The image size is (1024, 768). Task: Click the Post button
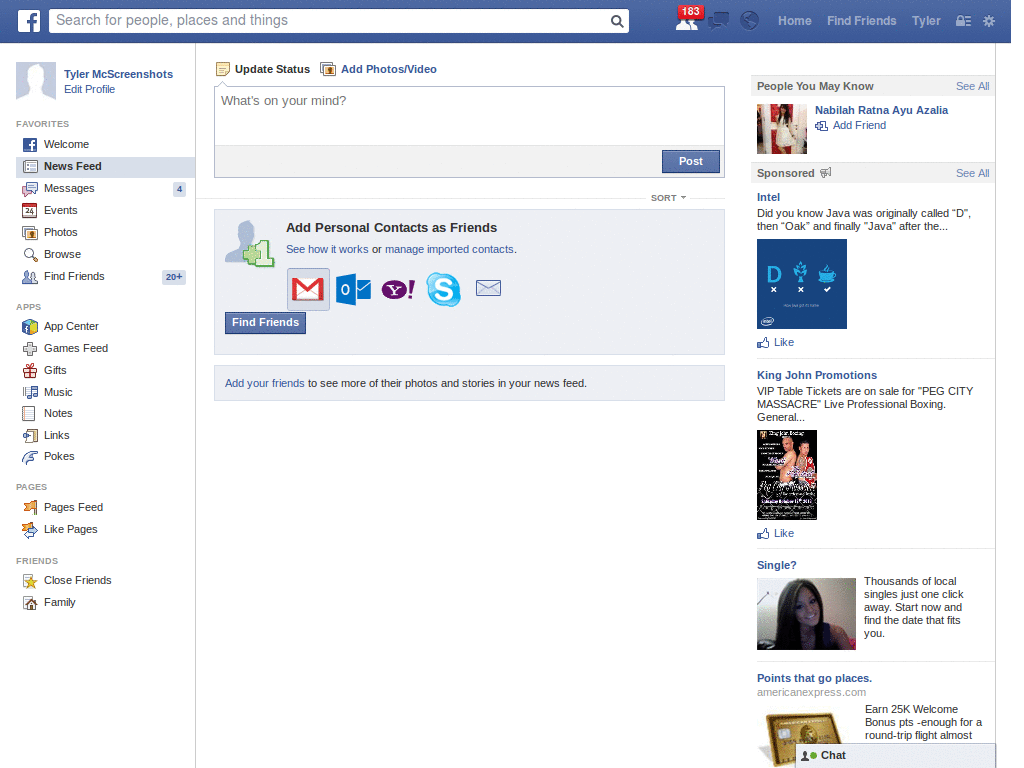[690, 161]
